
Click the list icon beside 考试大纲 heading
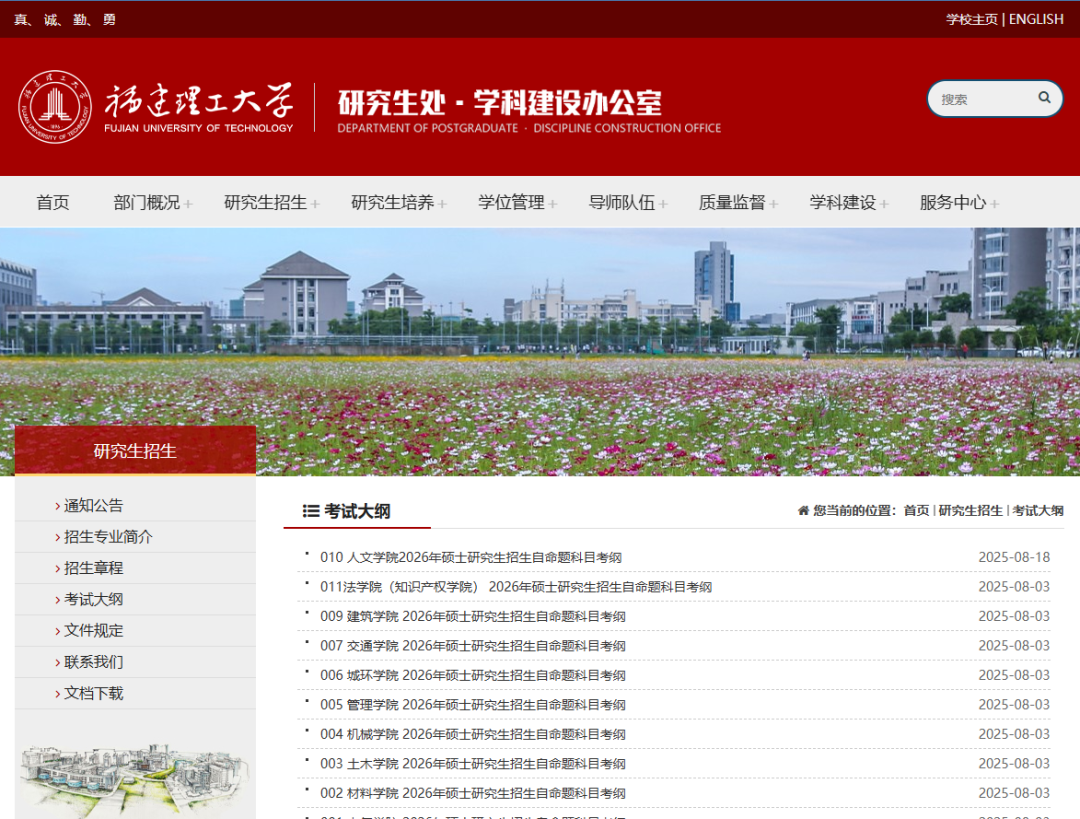pyautogui.click(x=311, y=511)
